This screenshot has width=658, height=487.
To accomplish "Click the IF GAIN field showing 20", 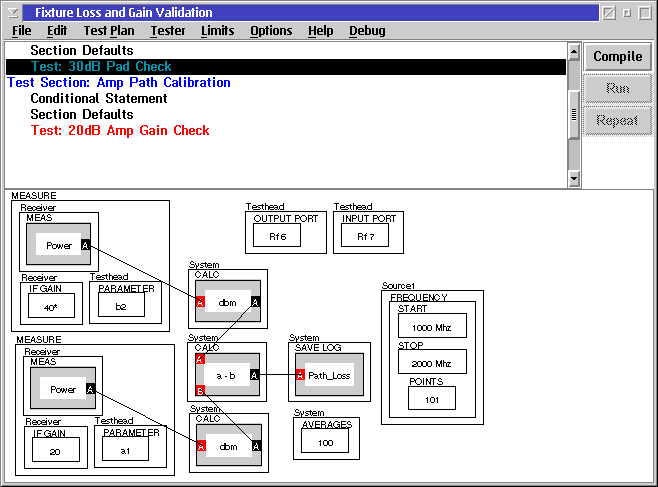I will 56,450.
